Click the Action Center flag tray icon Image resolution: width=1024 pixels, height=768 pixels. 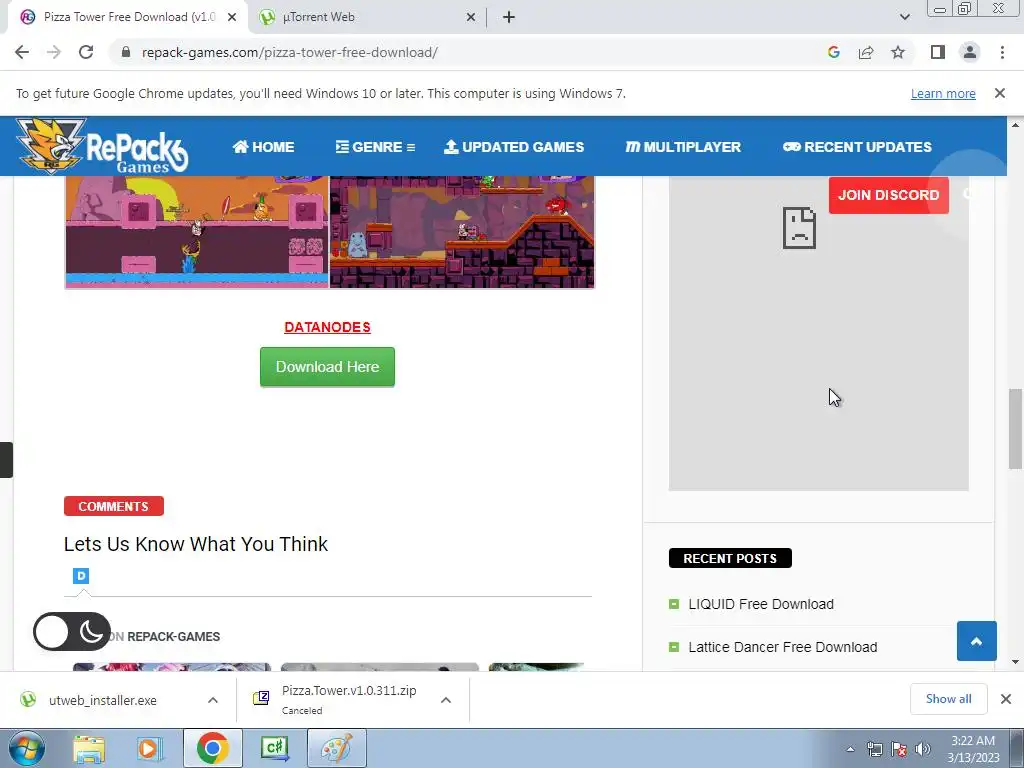899,749
